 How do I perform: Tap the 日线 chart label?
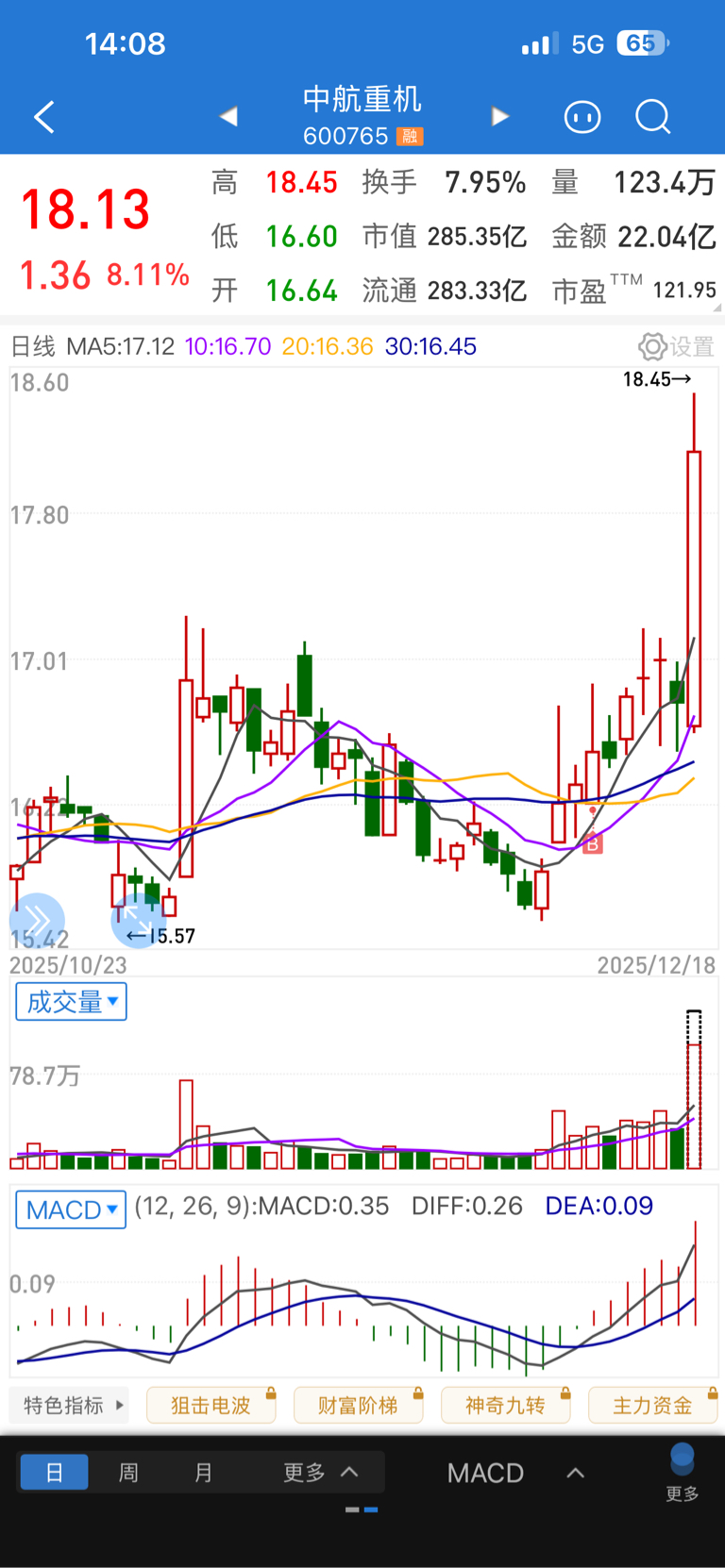(33, 346)
